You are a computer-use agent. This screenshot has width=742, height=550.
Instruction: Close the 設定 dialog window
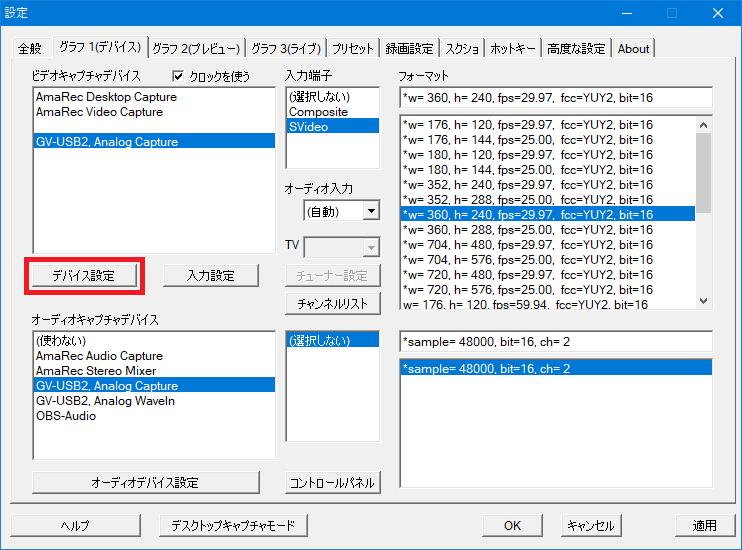pyautogui.click(x=717, y=13)
